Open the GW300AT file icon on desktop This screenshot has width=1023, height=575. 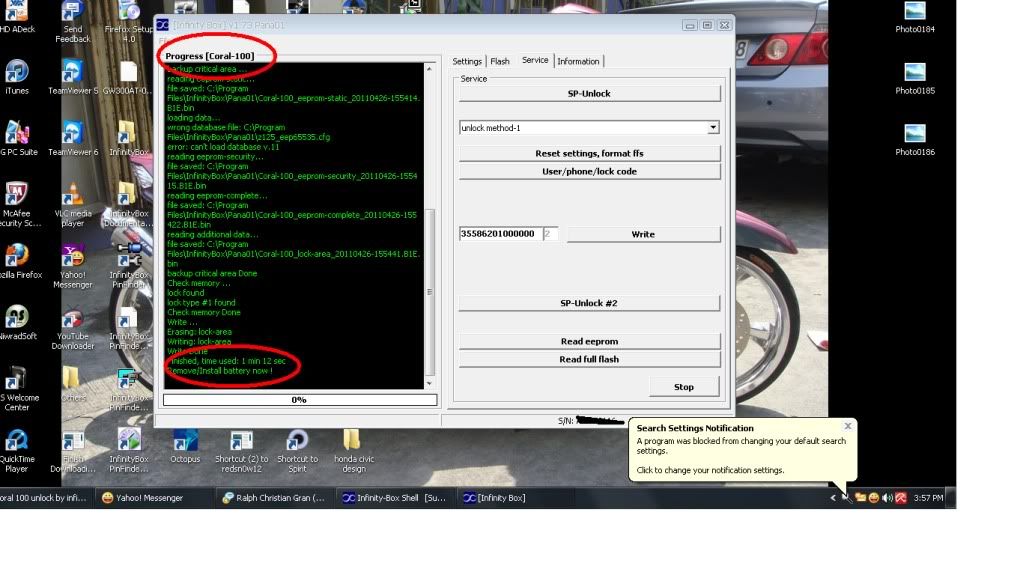(129, 77)
